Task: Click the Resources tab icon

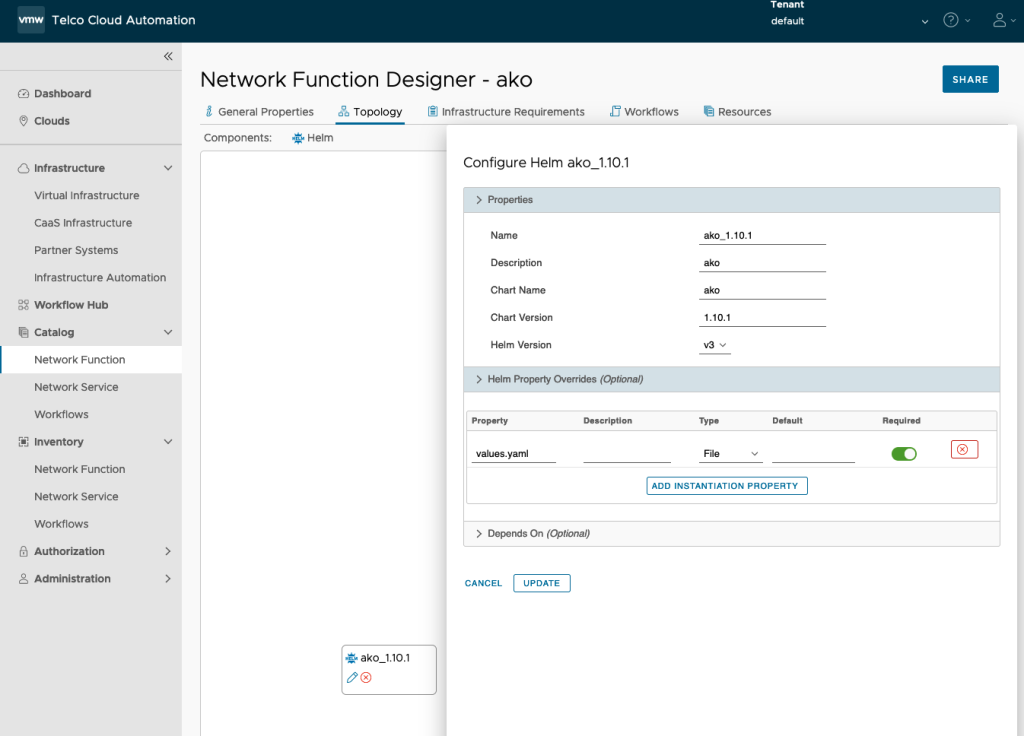Action: 709,112
